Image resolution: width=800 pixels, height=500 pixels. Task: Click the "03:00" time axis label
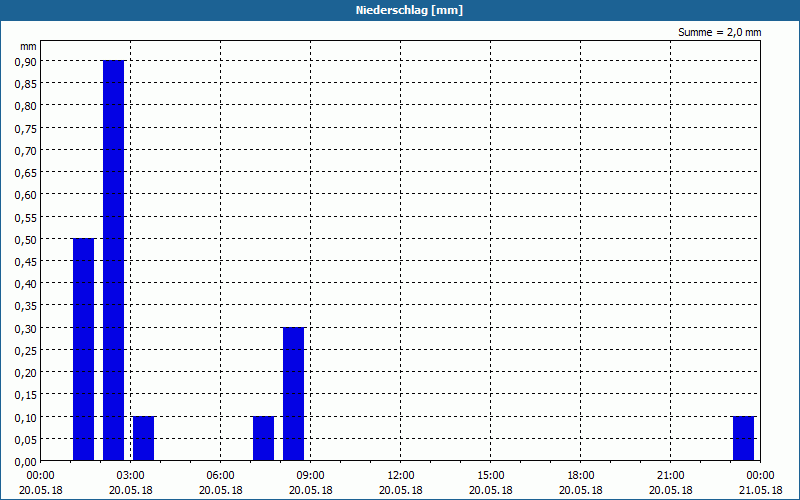point(131,476)
